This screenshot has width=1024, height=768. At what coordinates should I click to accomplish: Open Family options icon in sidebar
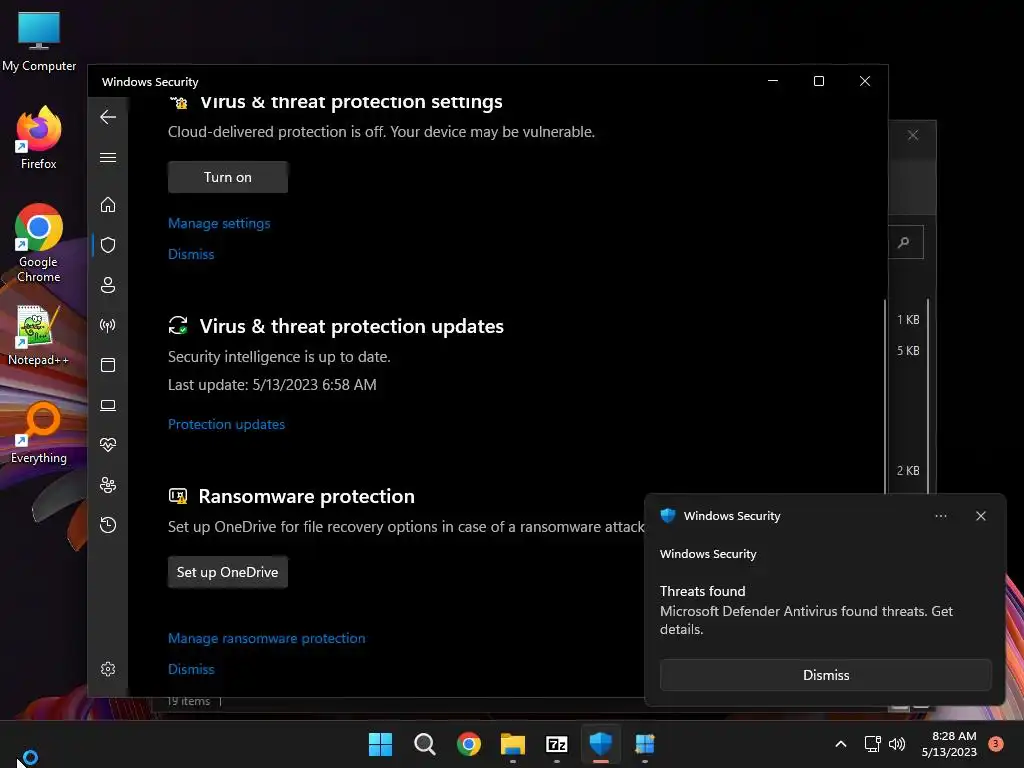pyautogui.click(x=108, y=485)
